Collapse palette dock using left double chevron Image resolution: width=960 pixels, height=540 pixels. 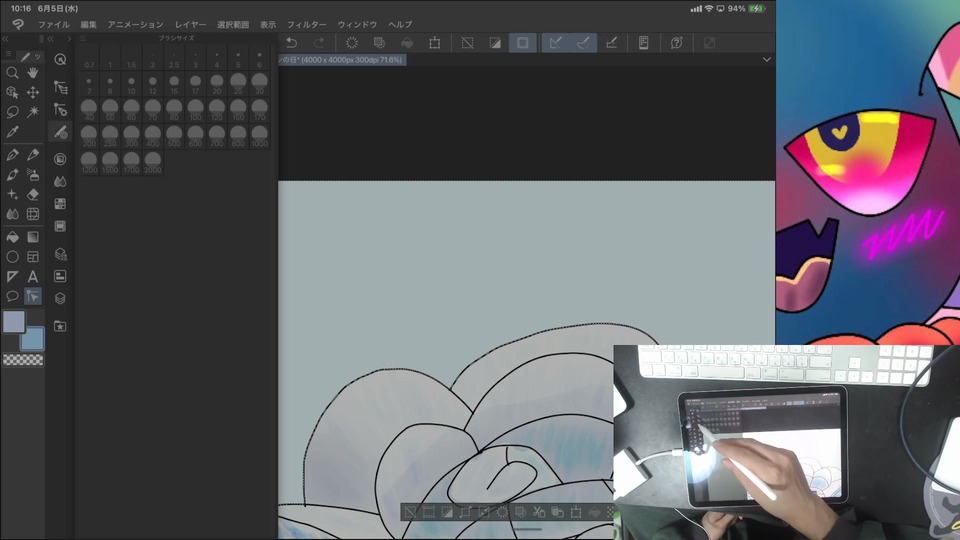tap(50, 39)
